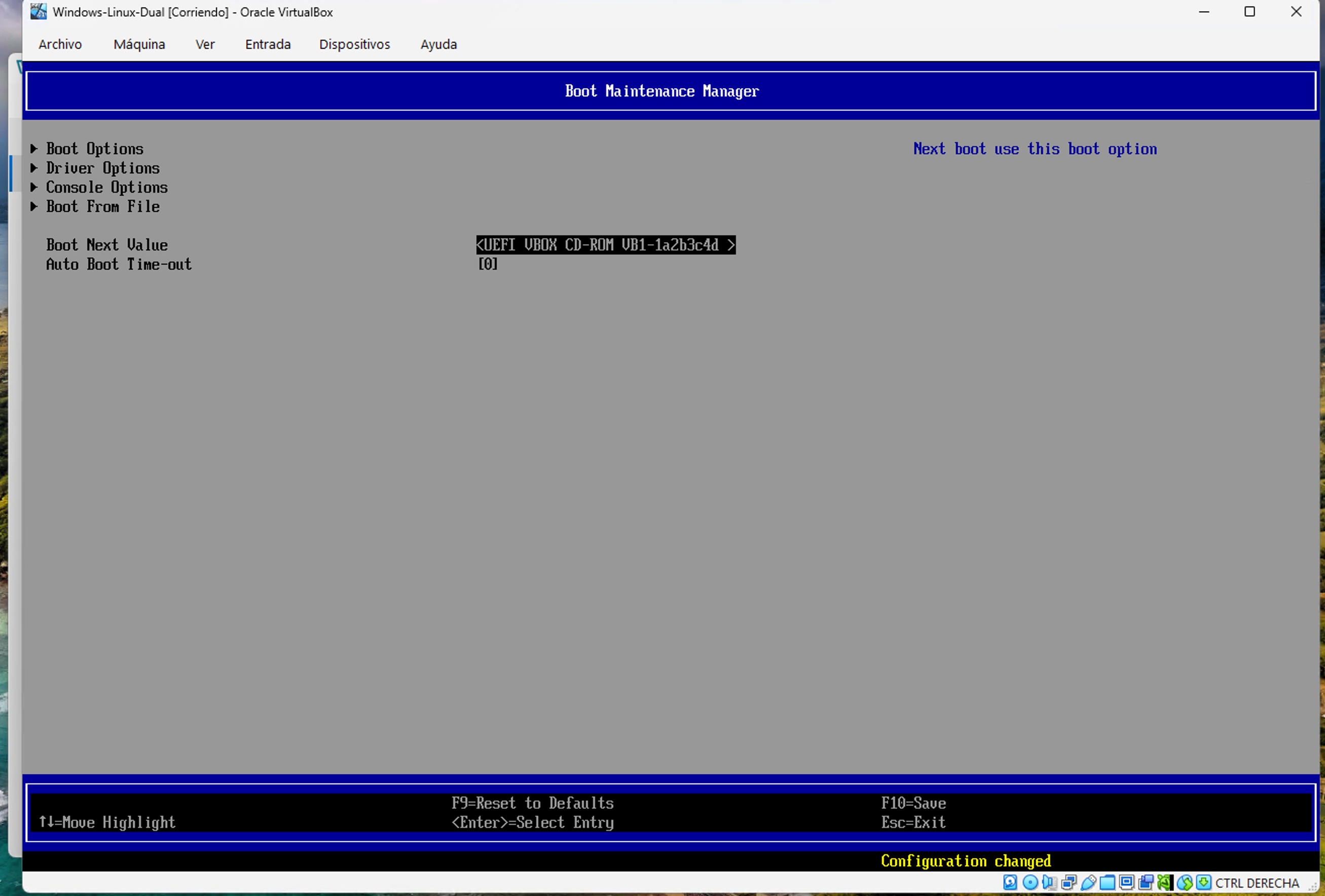Screen dimensions: 1325x896
Task: Maximize the VirtualBox window
Action: click(x=1249, y=12)
